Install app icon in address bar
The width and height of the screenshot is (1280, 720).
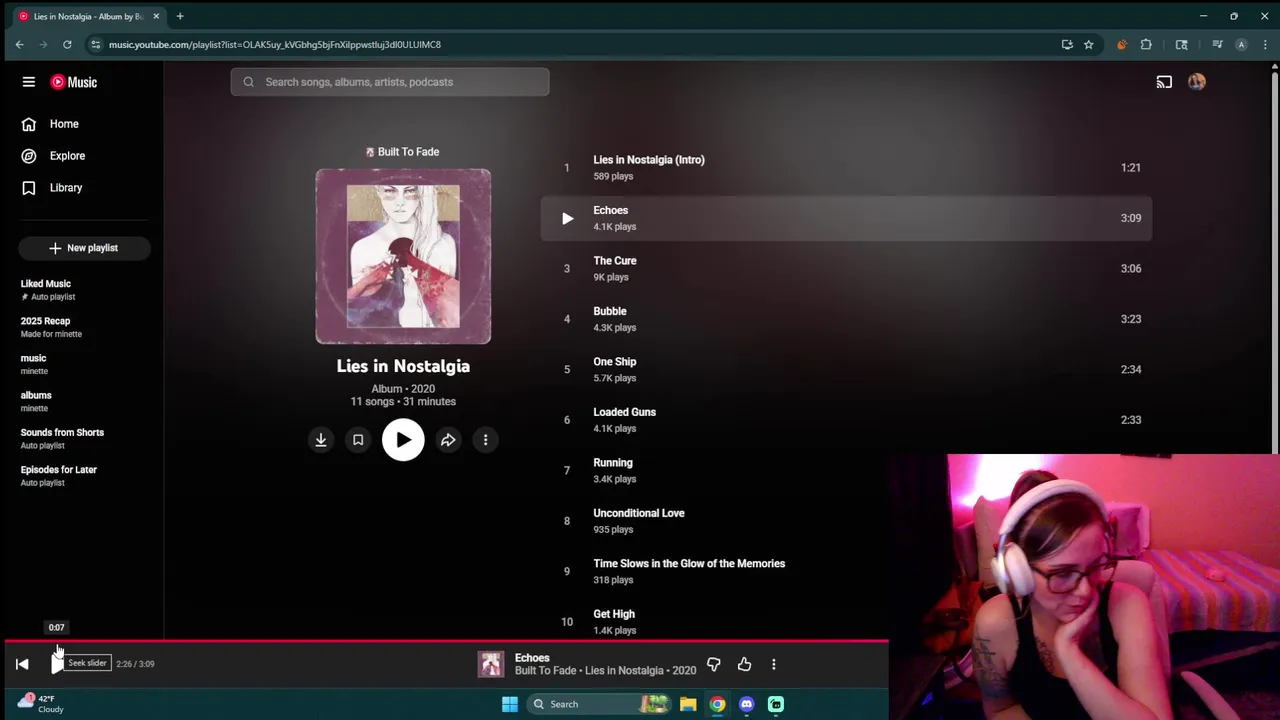1067,44
